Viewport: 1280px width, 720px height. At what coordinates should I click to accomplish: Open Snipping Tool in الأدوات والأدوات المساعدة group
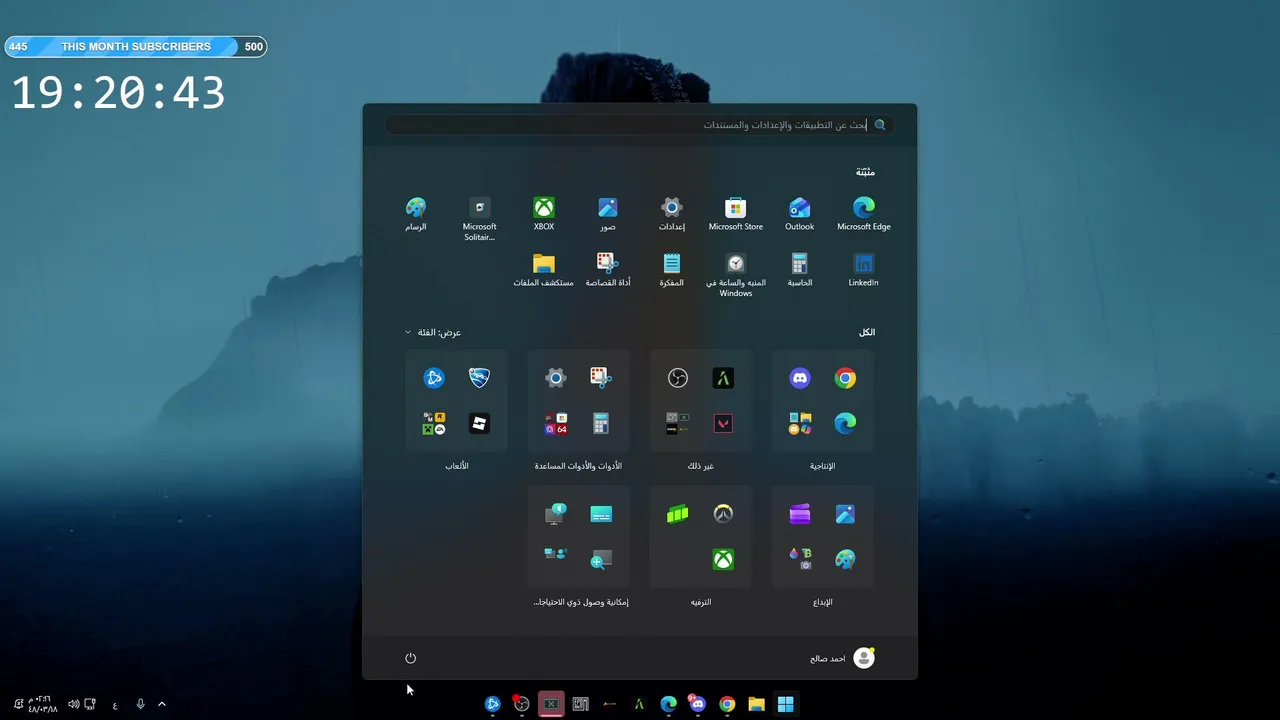pos(601,378)
